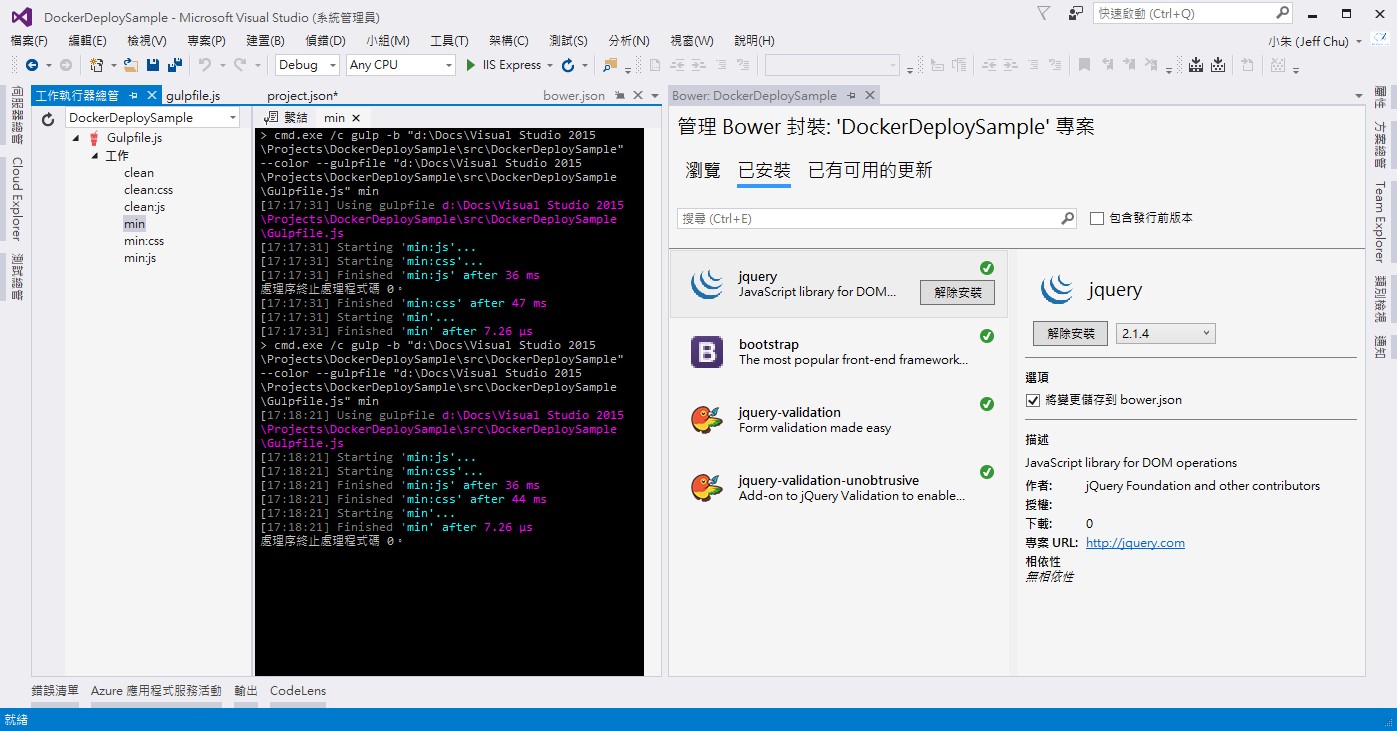
Task: Open the 建置(B) menu
Action: coord(265,41)
